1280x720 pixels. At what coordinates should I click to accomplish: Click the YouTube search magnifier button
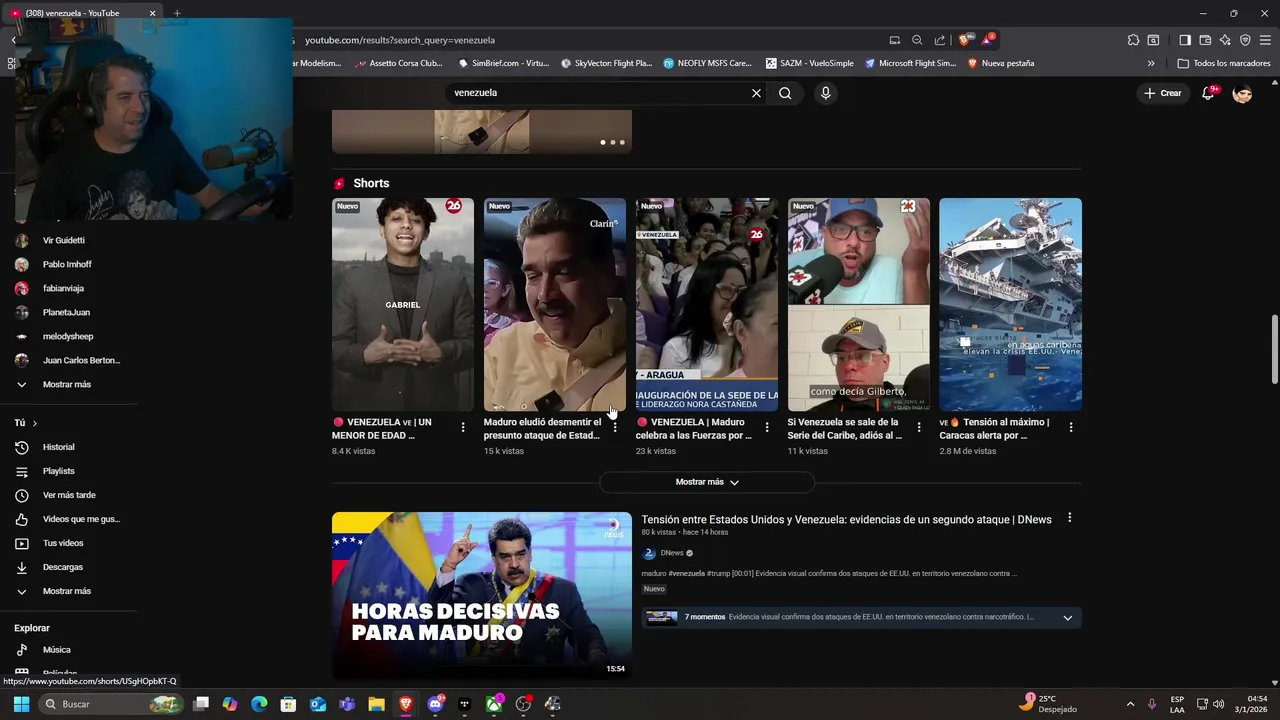[785, 93]
